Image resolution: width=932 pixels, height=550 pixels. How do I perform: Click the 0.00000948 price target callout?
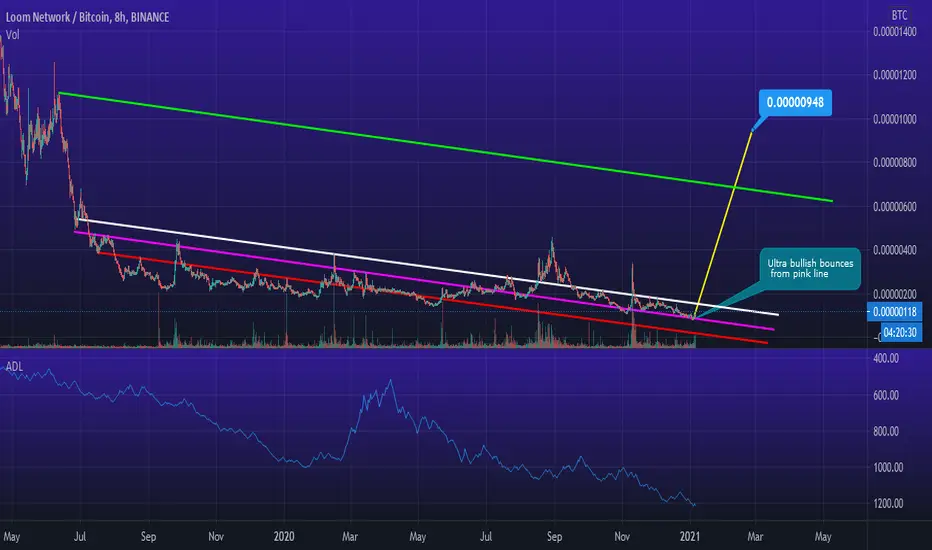pyautogui.click(x=795, y=102)
